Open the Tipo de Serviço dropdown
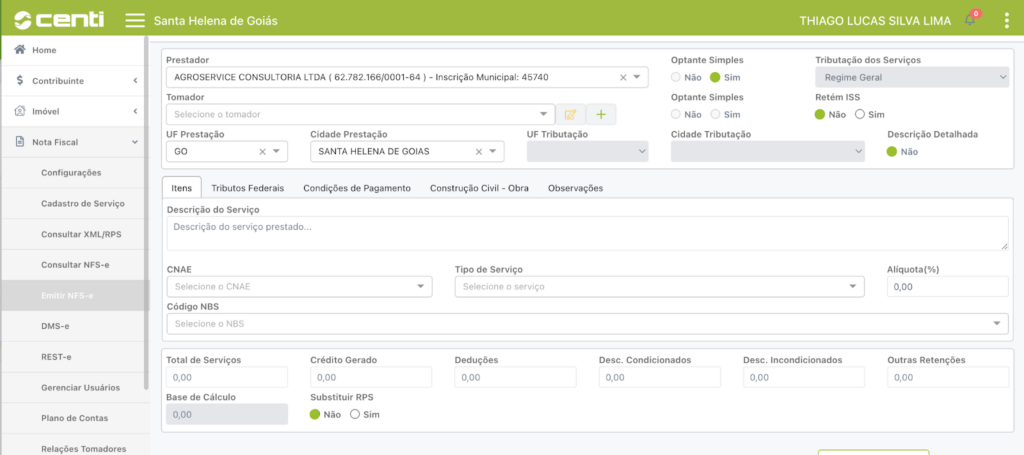 click(852, 287)
